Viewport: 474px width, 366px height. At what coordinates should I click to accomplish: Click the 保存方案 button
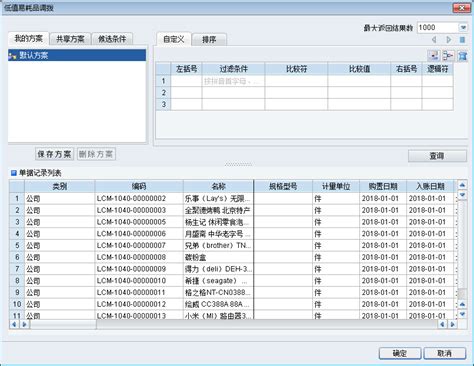(x=54, y=154)
